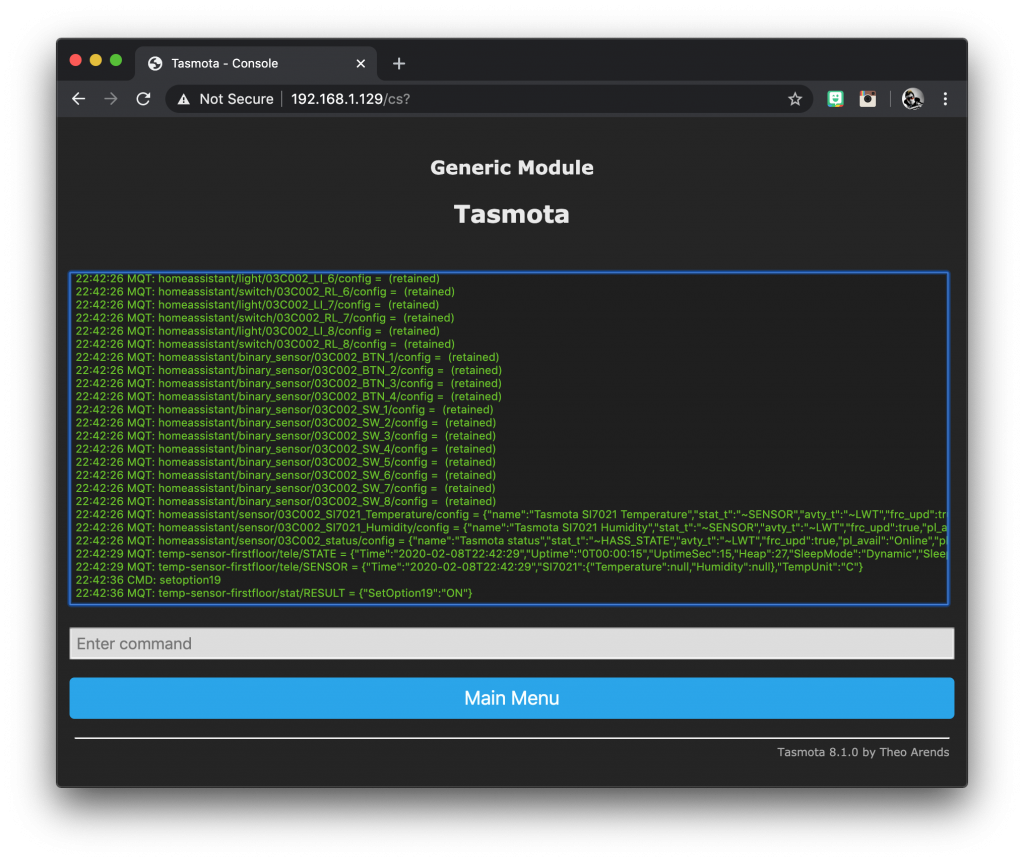The width and height of the screenshot is (1024, 862).
Task: Click the binary_sensor 03C002_SW_8 log line
Action: click(x=285, y=502)
